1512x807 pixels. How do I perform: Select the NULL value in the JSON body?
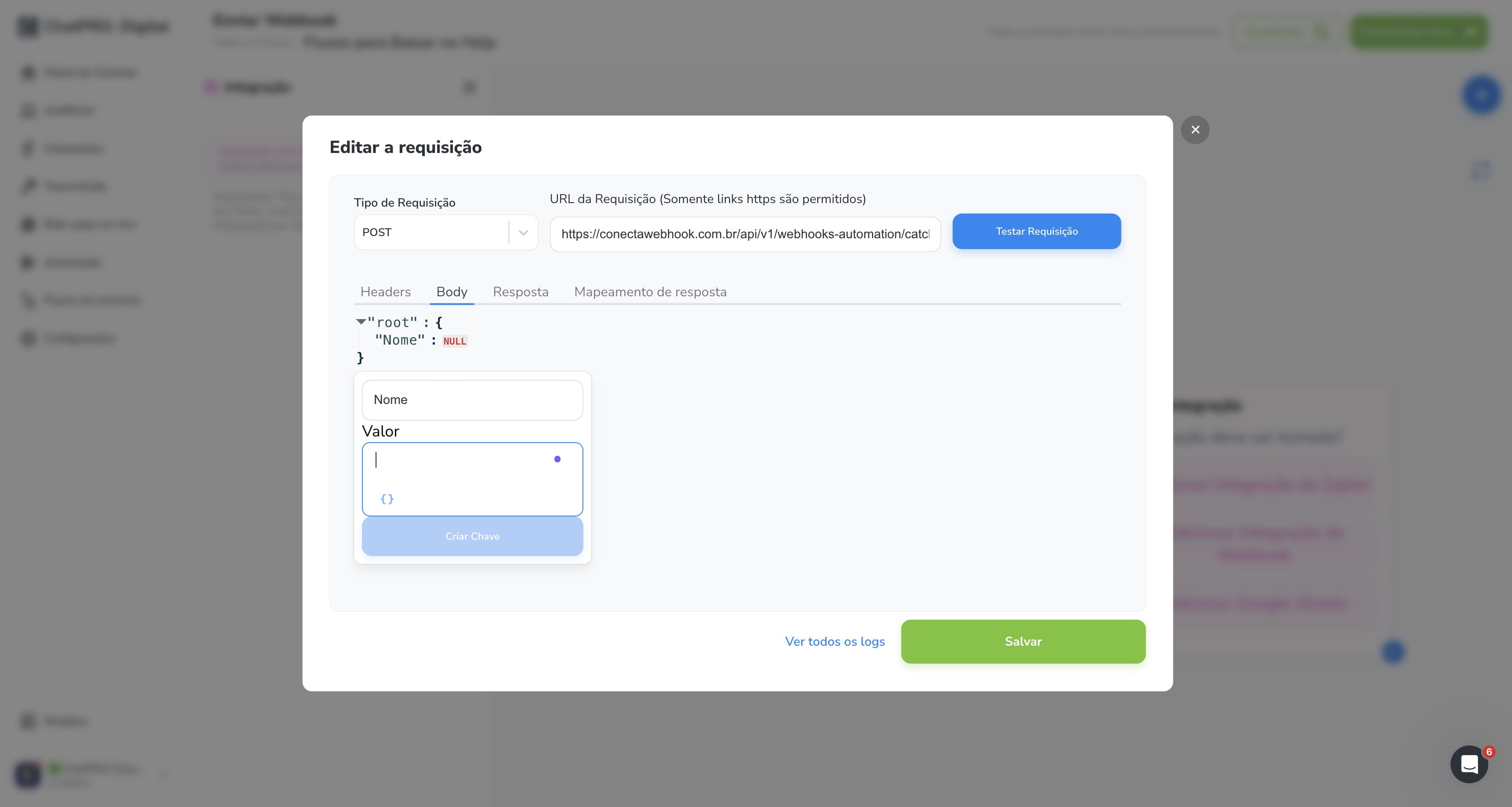[x=455, y=341]
